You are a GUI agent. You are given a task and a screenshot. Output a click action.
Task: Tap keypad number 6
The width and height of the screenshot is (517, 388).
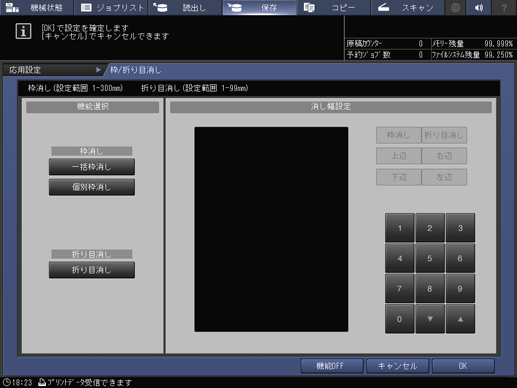pyautogui.click(x=460, y=258)
